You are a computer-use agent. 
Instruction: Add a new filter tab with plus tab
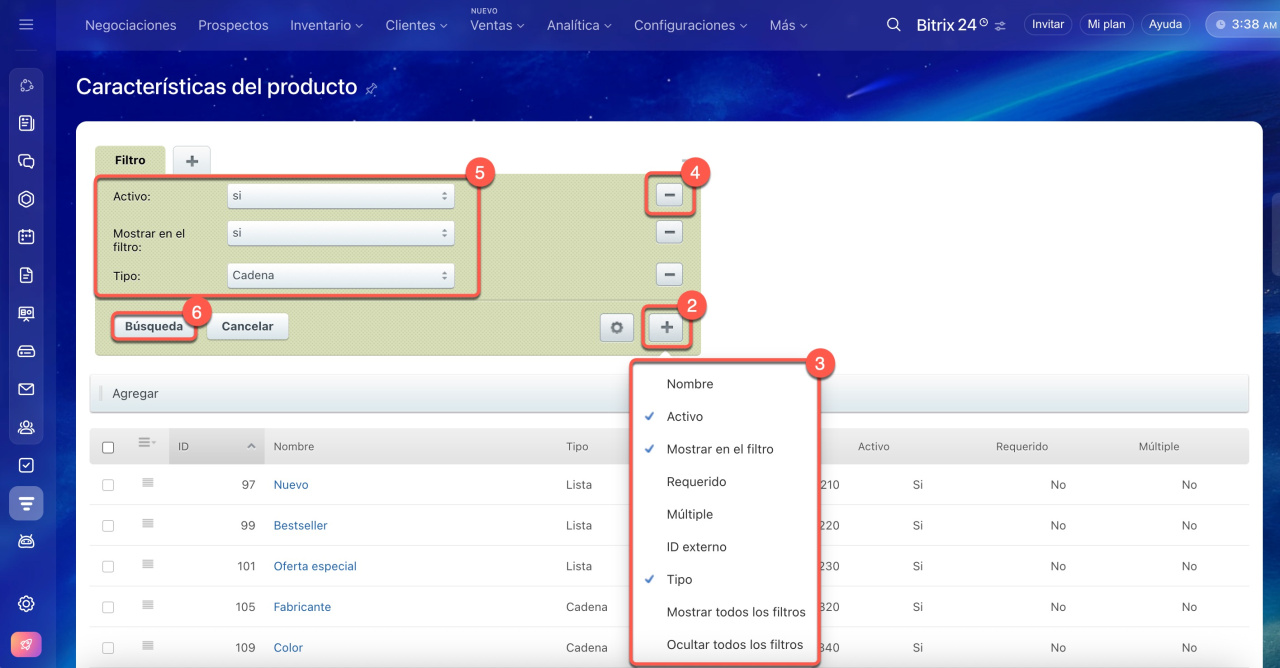point(192,160)
